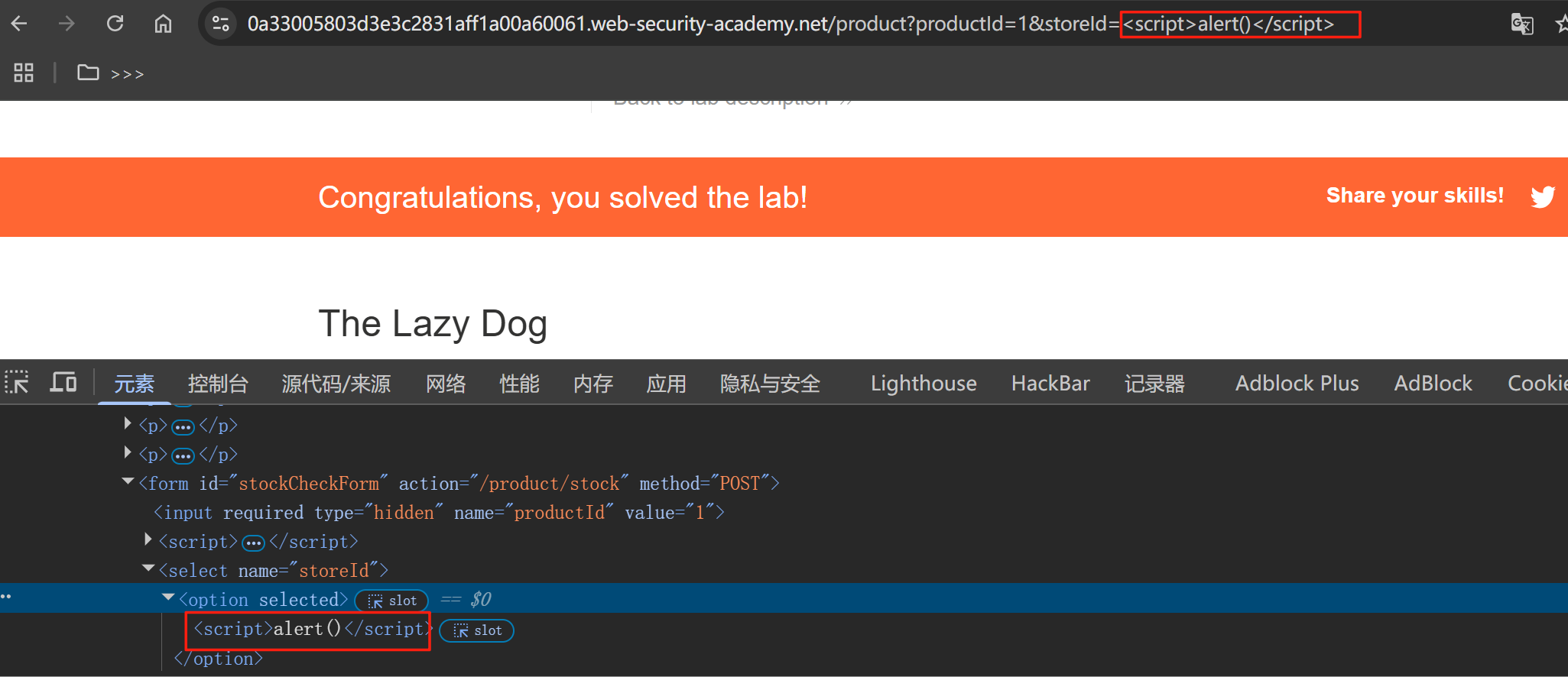The width and height of the screenshot is (1568, 677).
Task: Open the 性能 (Performance) tab
Action: pyautogui.click(x=520, y=384)
